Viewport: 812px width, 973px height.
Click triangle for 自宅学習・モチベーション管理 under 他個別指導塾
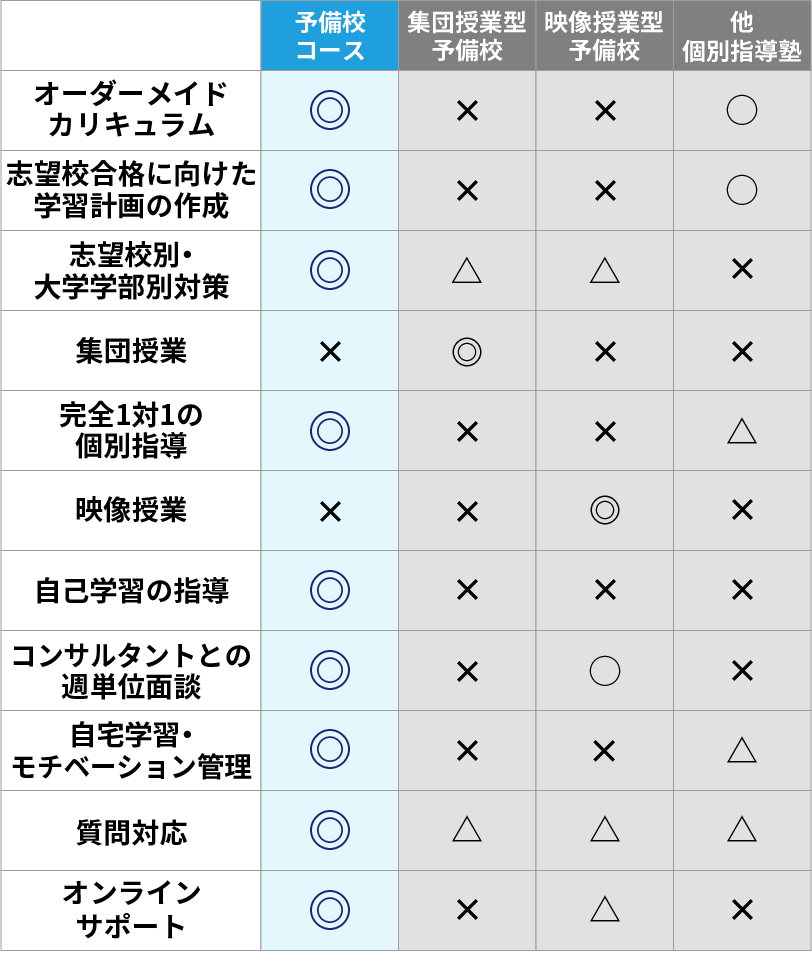click(742, 750)
